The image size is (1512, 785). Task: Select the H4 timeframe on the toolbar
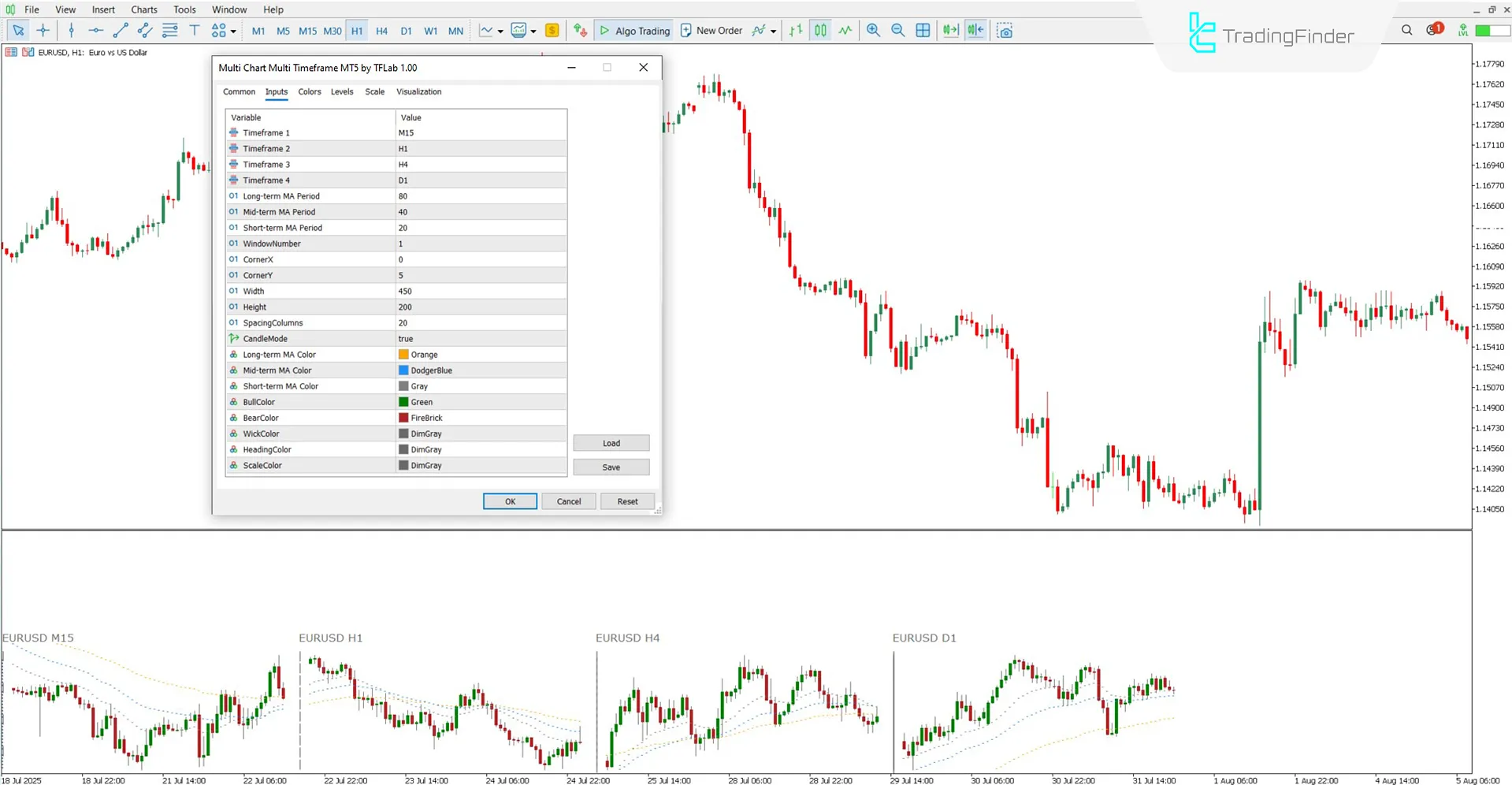click(x=381, y=31)
